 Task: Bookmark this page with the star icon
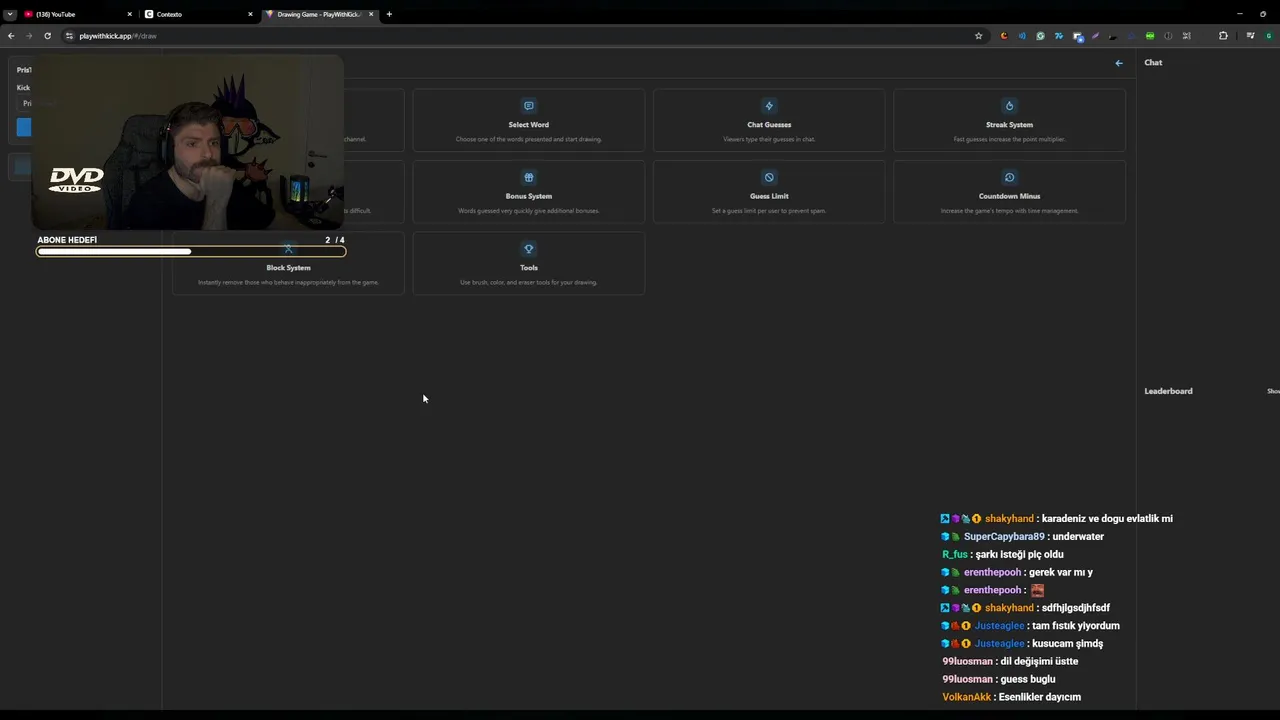[979, 36]
